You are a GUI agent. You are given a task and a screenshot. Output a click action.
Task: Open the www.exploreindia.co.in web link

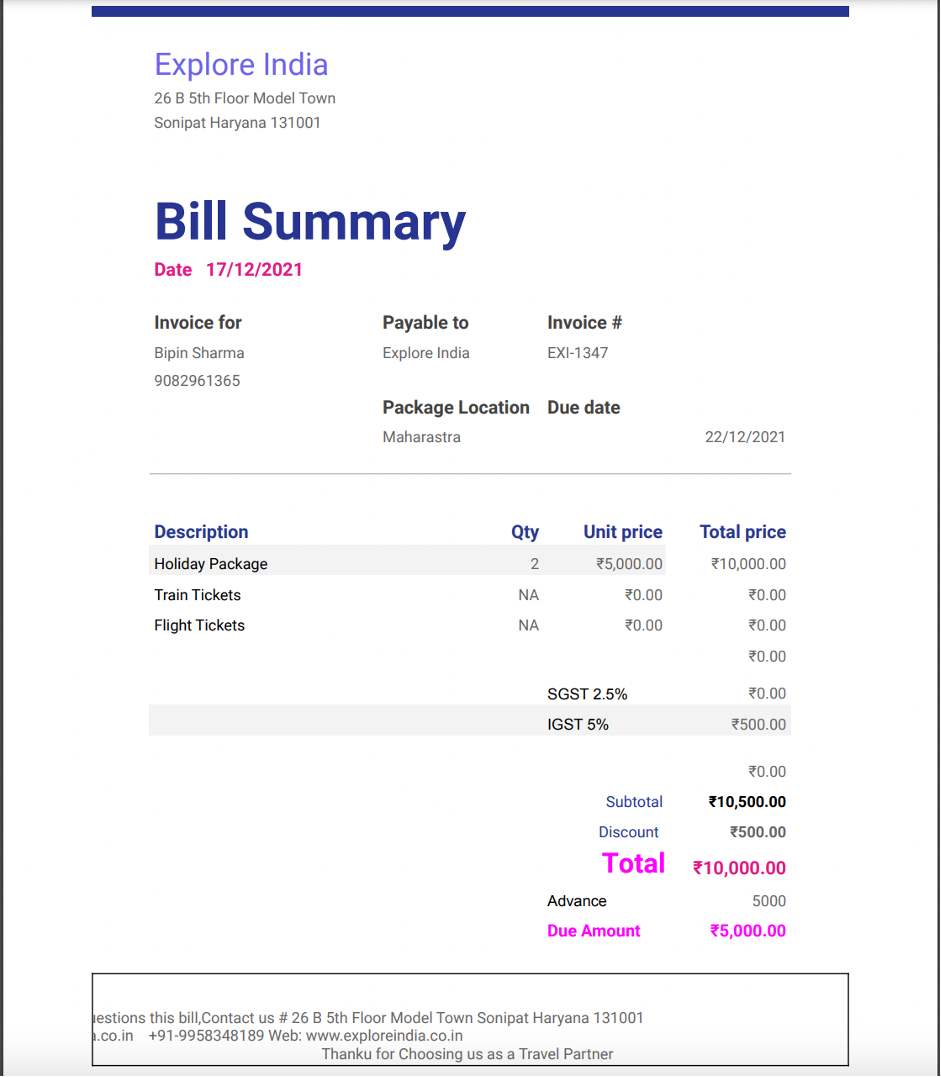[x=384, y=1036]
